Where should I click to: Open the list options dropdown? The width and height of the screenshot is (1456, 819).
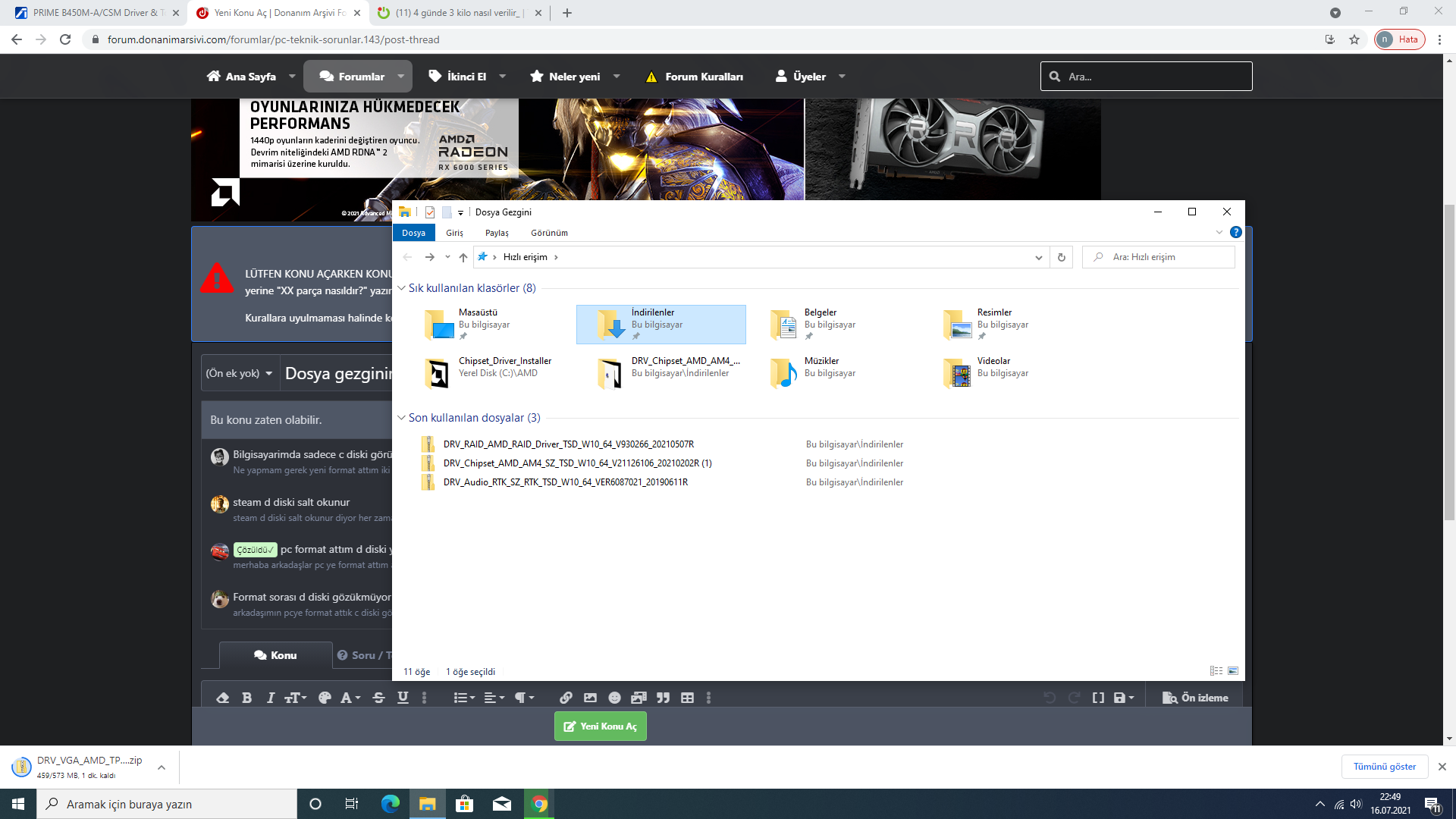pyautogui.click(x=464, y=698)
